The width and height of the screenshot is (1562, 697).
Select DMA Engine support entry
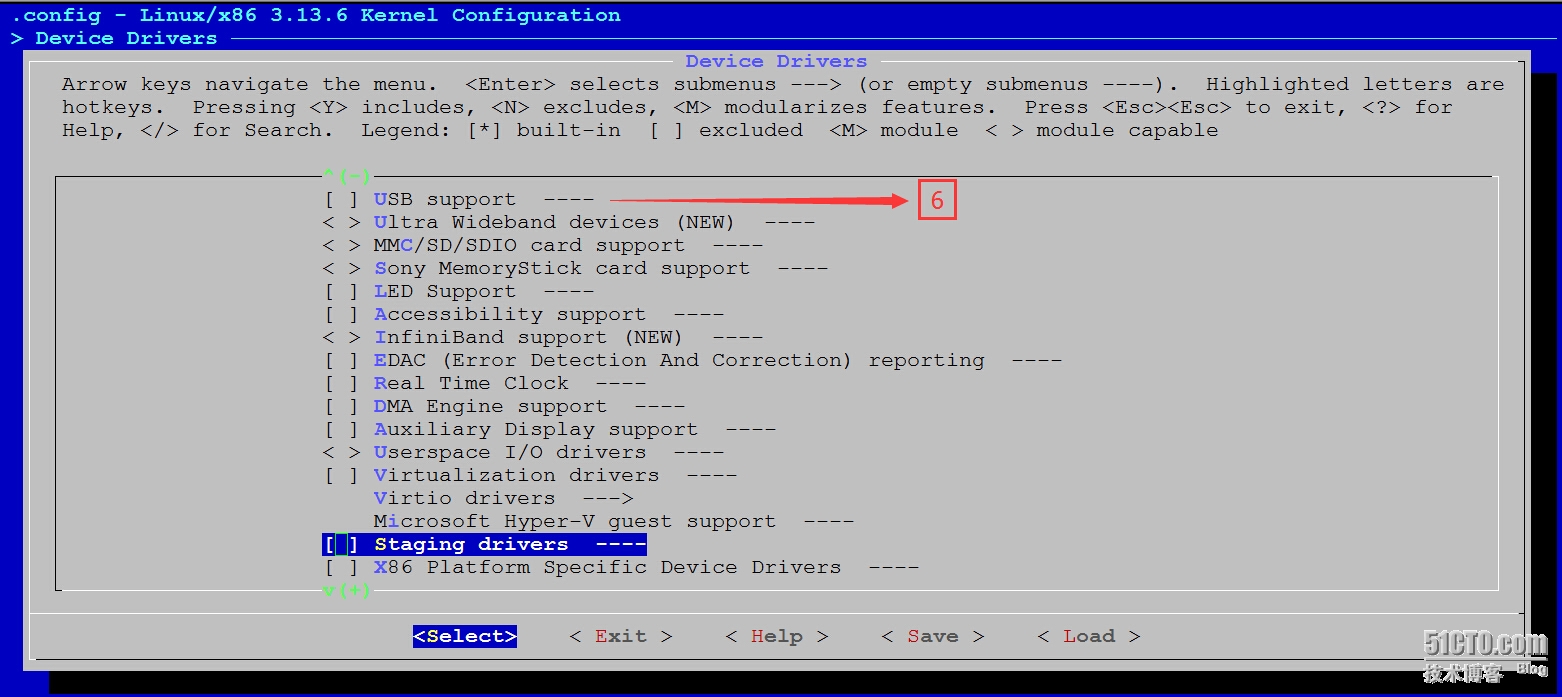point(529,406)
